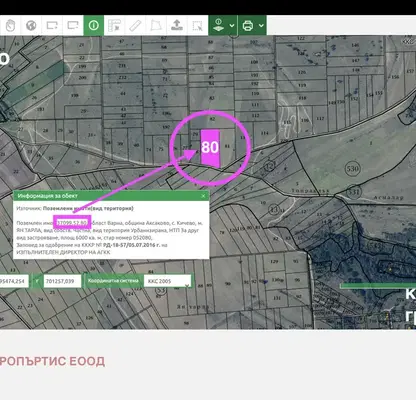The image size is (416, 400).
Task: Click the X coordinate field 95474,254
Action: tap(13, 281)
